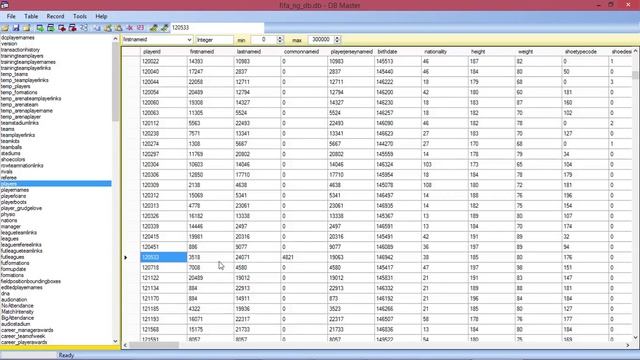This screenshot has width=640, height=360.
Task: Select the playernames table in the list
Action: 15,190
